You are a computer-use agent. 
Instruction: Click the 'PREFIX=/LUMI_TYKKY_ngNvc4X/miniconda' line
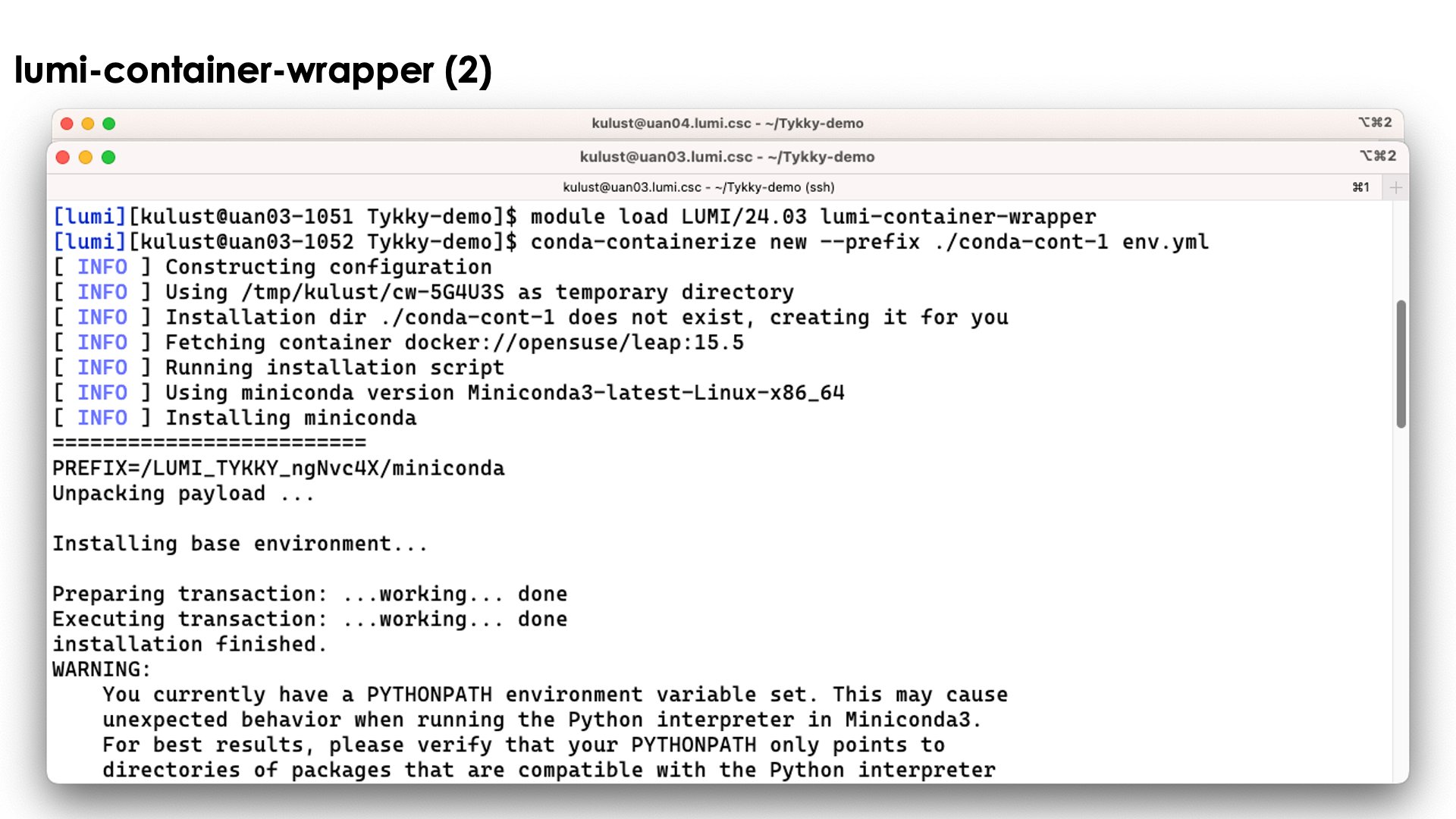point(278,468)
